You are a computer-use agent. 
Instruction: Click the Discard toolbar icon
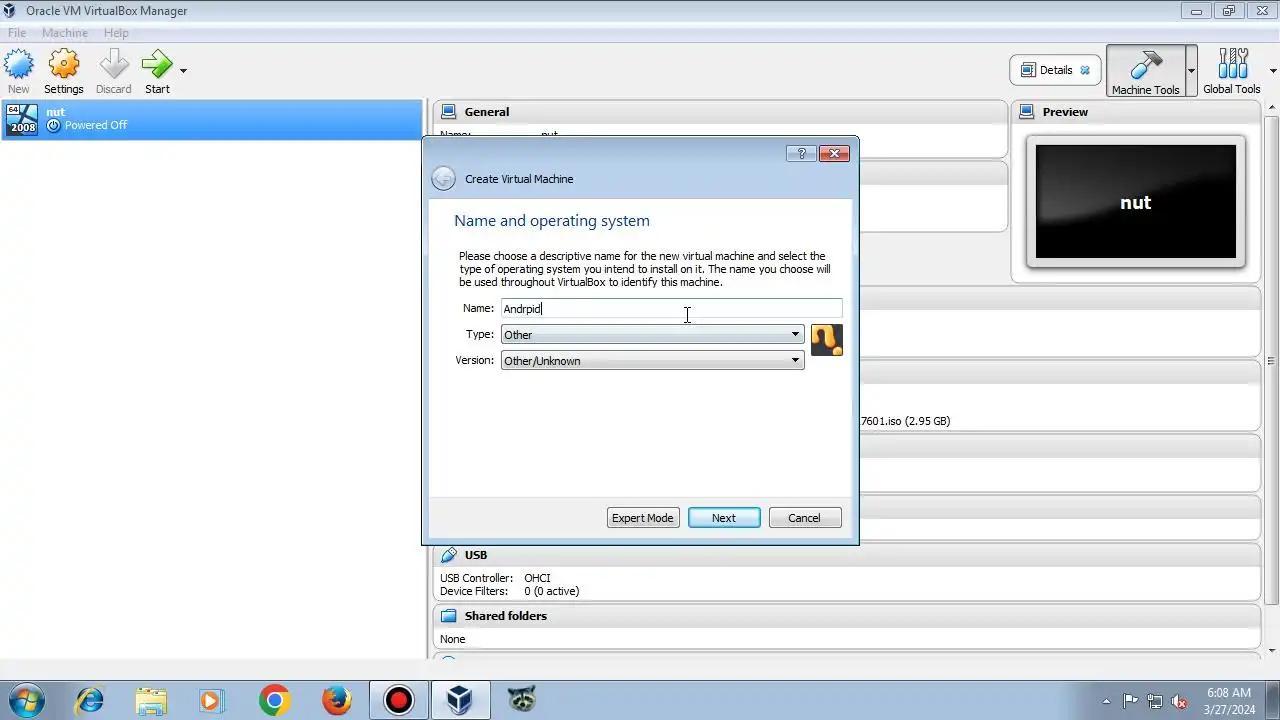(114, 66)
